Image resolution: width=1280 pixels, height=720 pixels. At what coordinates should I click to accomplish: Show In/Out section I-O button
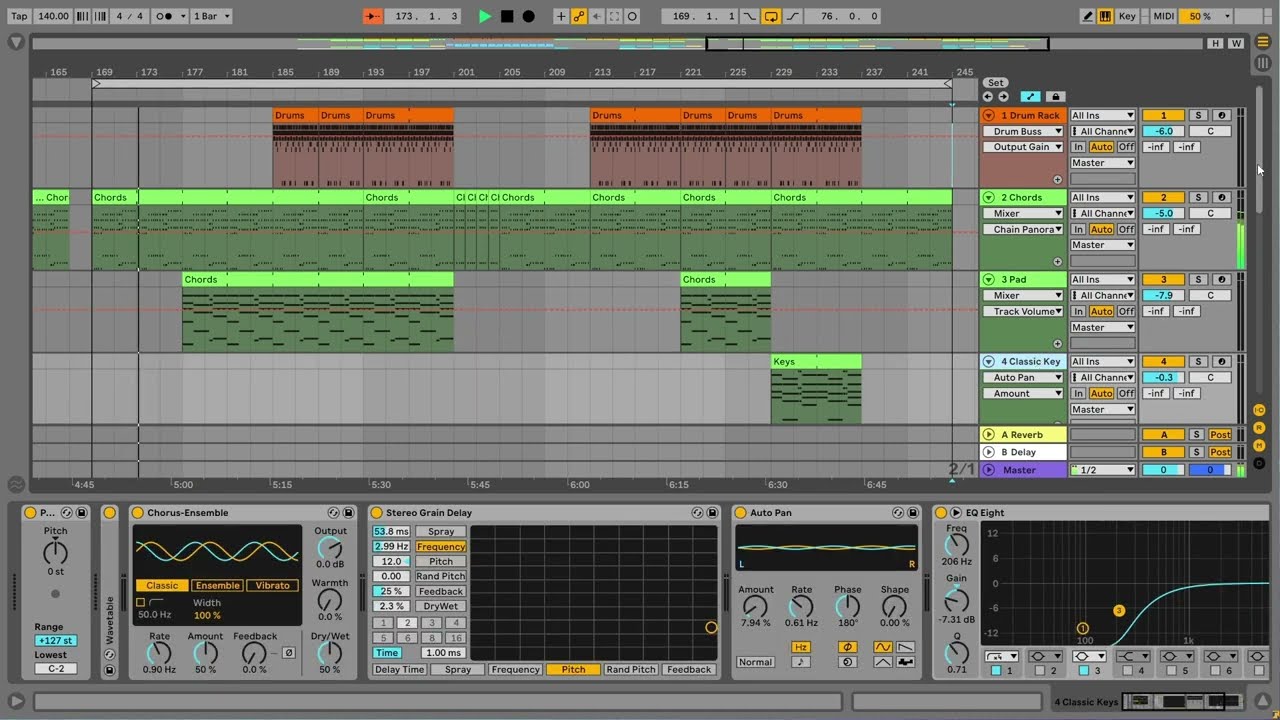click(1259, 410)
